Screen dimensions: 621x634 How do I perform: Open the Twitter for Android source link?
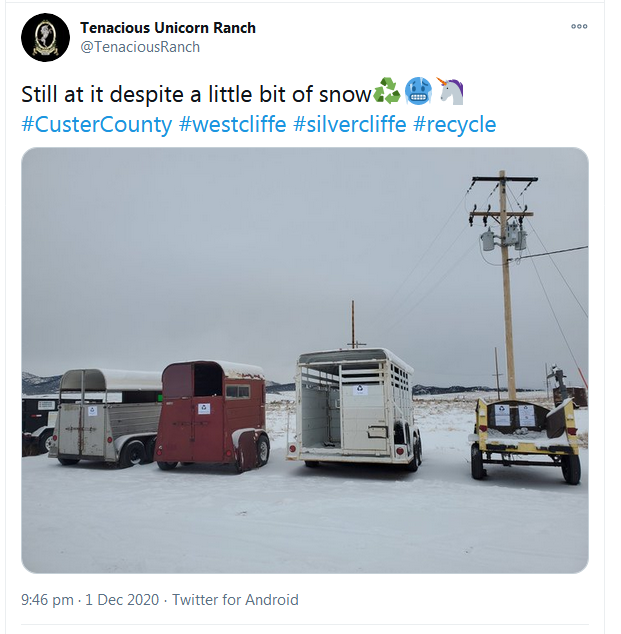click(x=235, y=600)
